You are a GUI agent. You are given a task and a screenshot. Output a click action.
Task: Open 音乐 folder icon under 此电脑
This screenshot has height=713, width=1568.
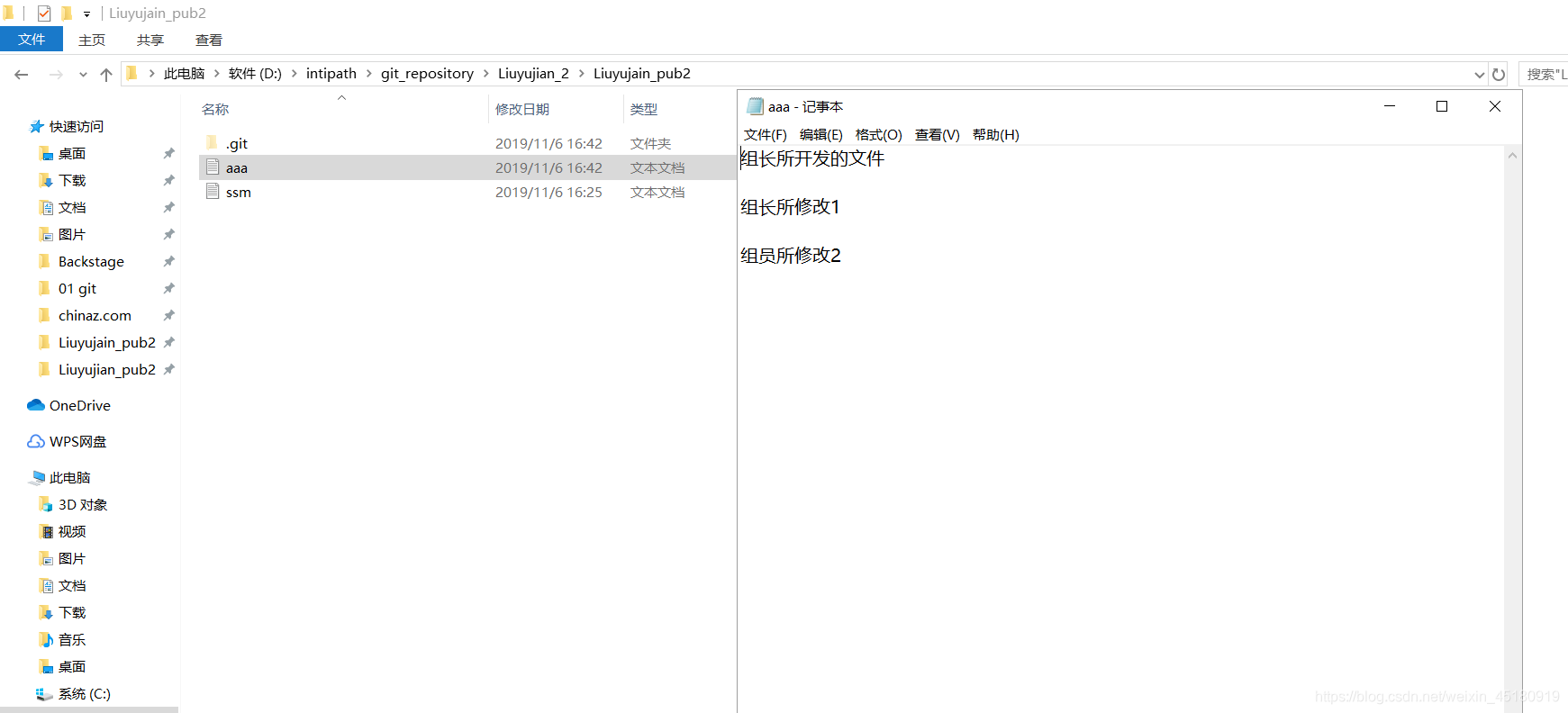[46, 639]
